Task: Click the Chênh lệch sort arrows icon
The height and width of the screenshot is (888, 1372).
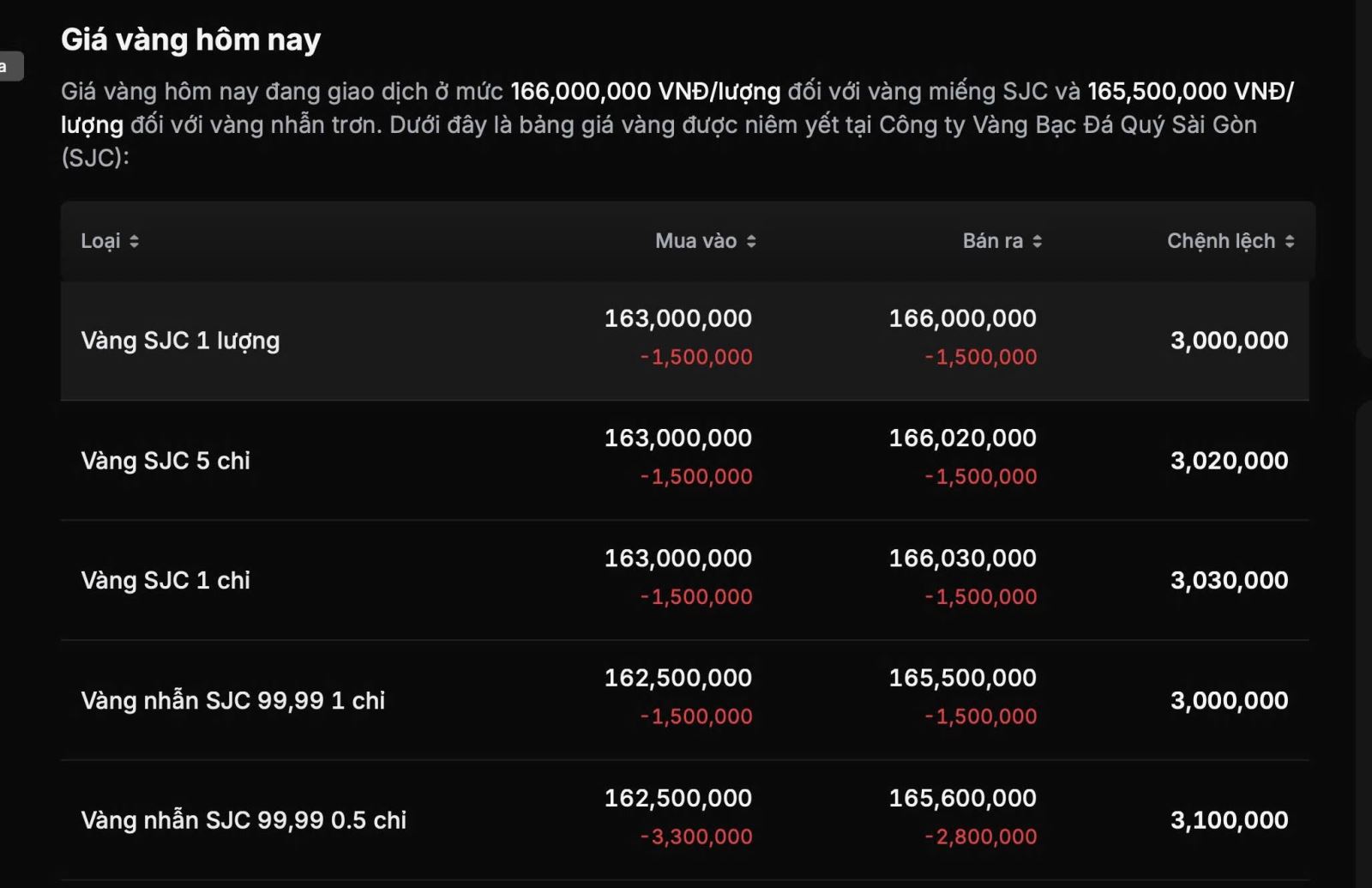Action: coord(1289,241)
